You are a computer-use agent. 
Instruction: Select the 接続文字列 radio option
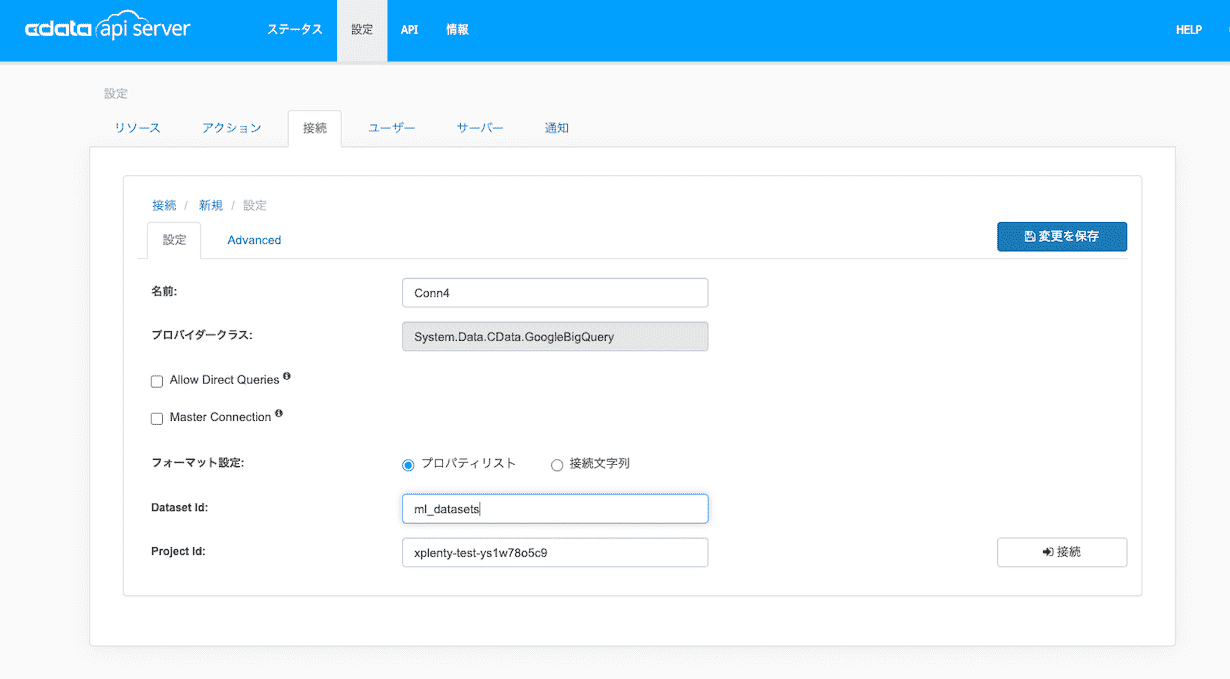tap(557, 465)
